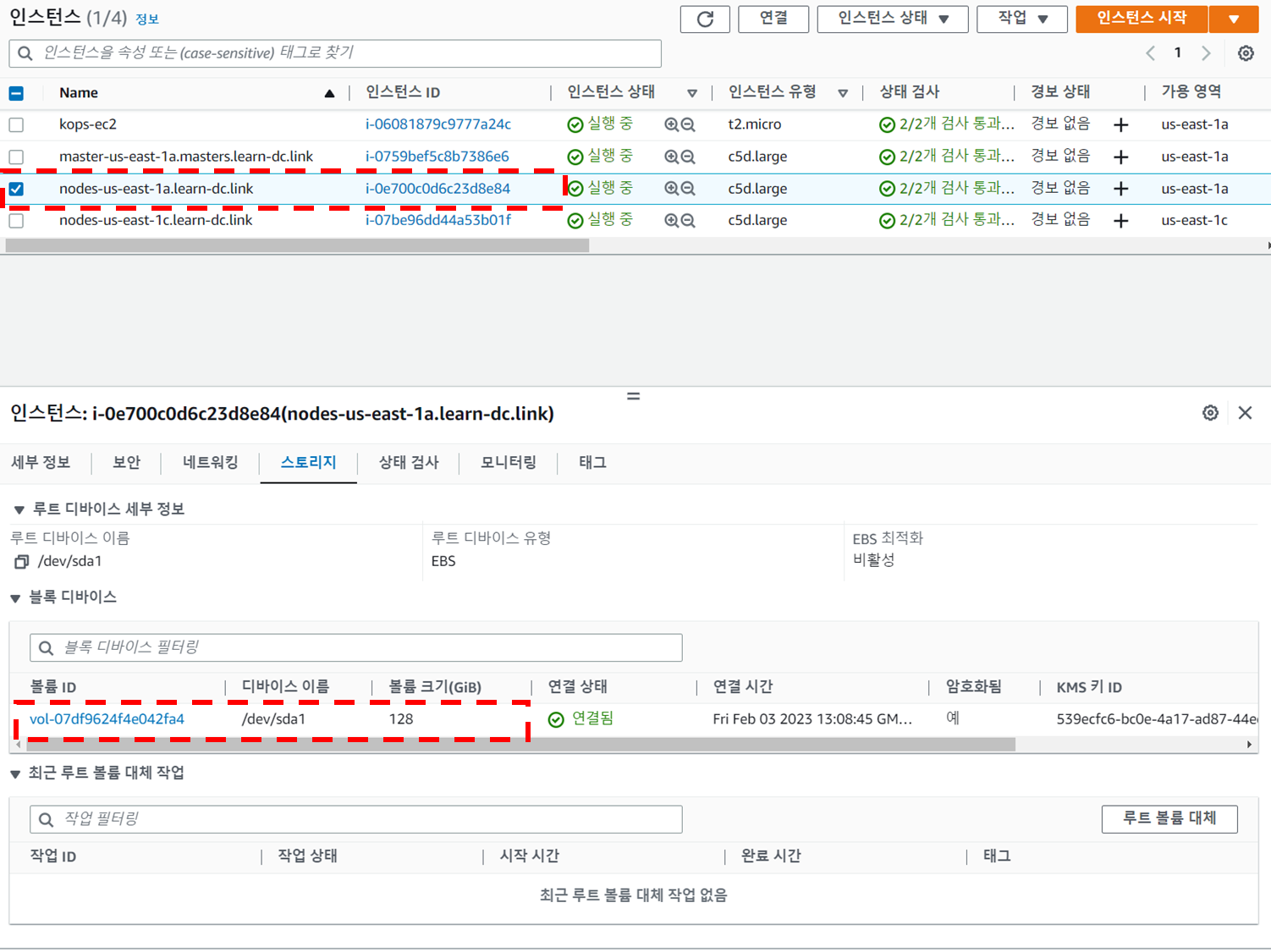Check the kops-ec2 instance checkbox
This screenshot has height=952, width=1271.
[x=15, y=124]
